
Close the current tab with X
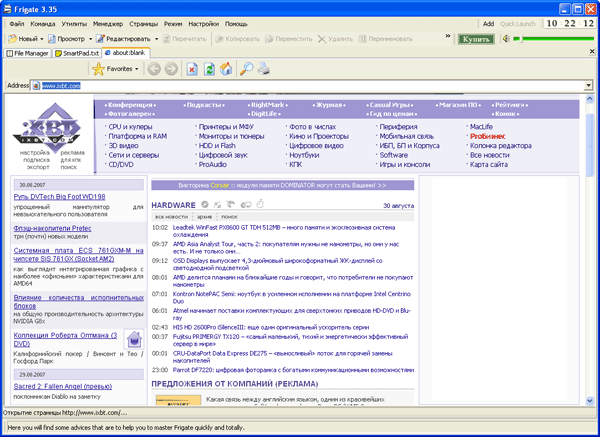pos(592,51)
